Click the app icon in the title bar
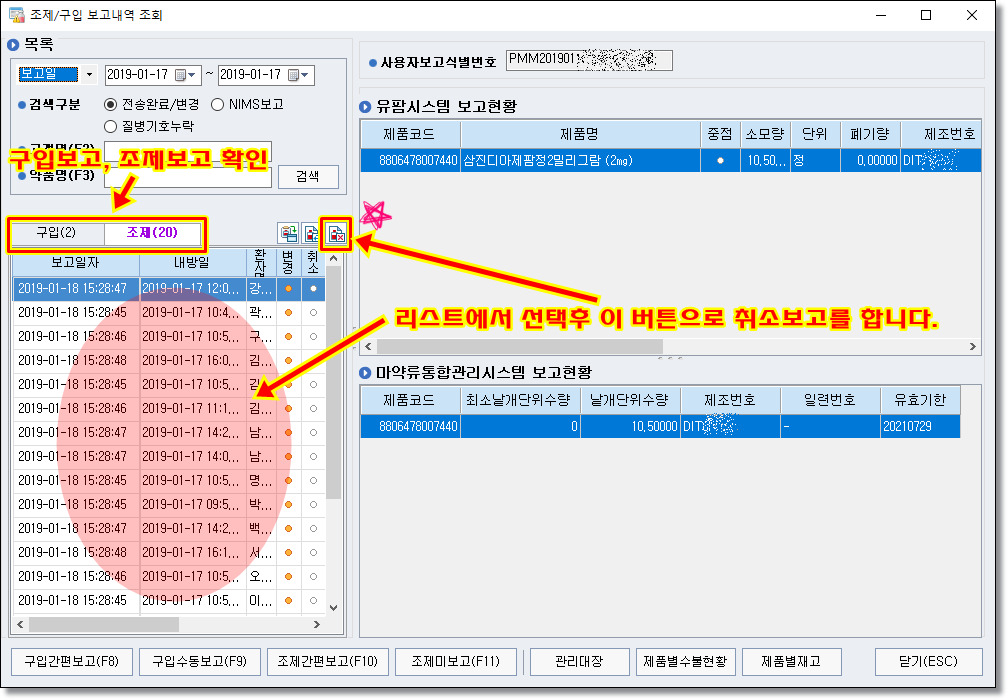 [x=17, y=15]
